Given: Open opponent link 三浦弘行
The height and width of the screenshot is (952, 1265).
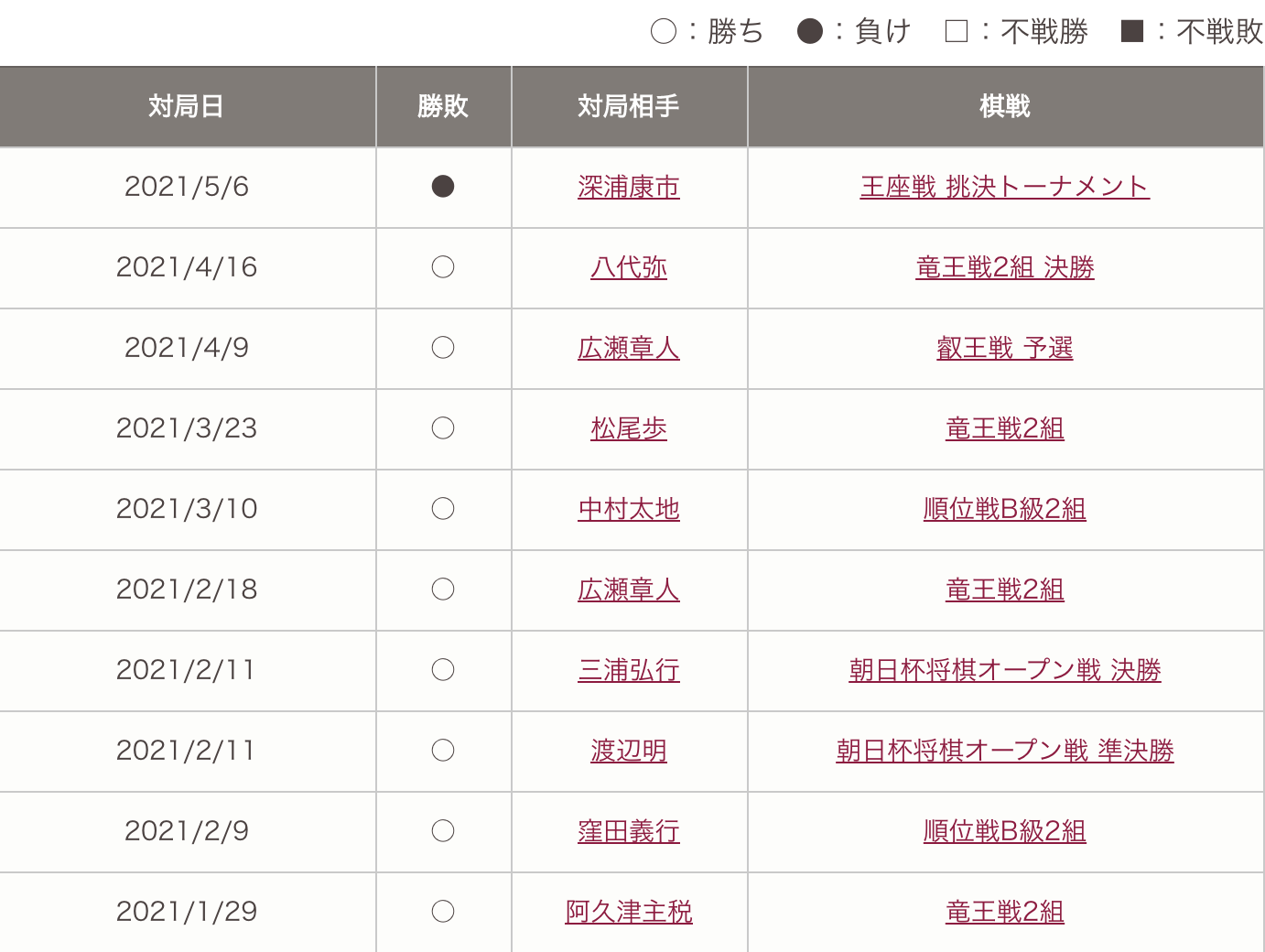Looking at the screenshot, I should (629, 671).
